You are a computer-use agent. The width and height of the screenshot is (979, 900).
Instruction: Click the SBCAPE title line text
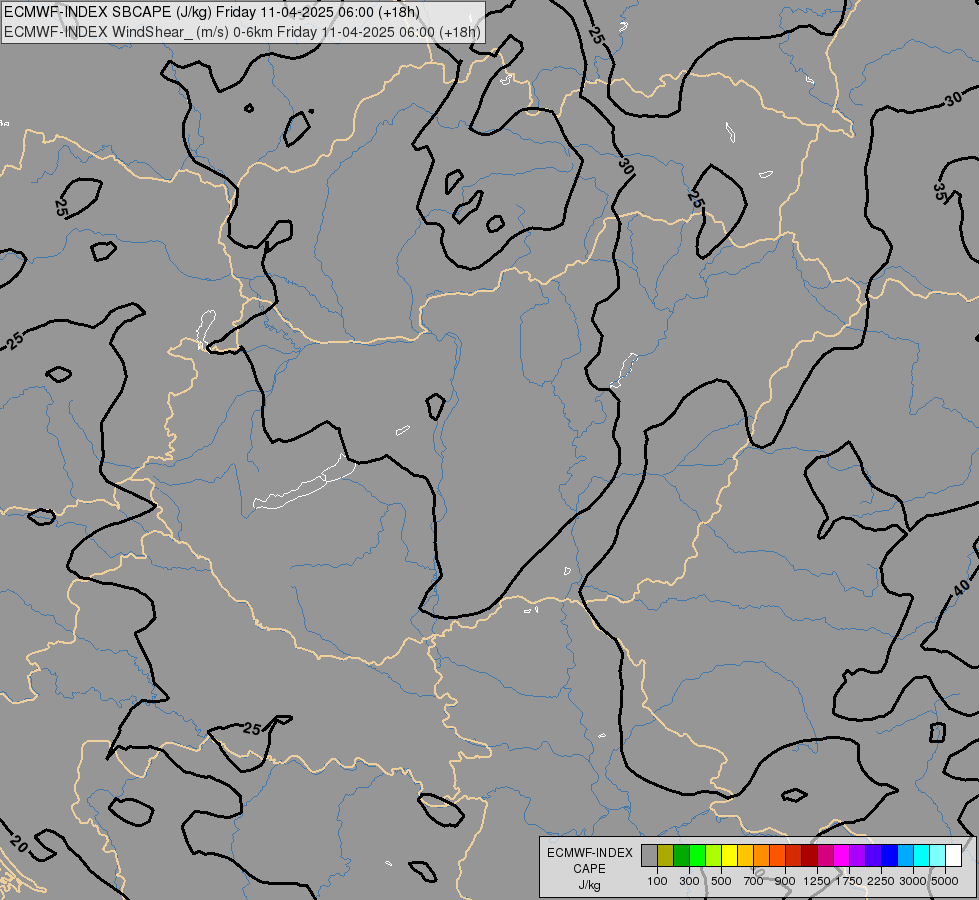pos(212,12)
